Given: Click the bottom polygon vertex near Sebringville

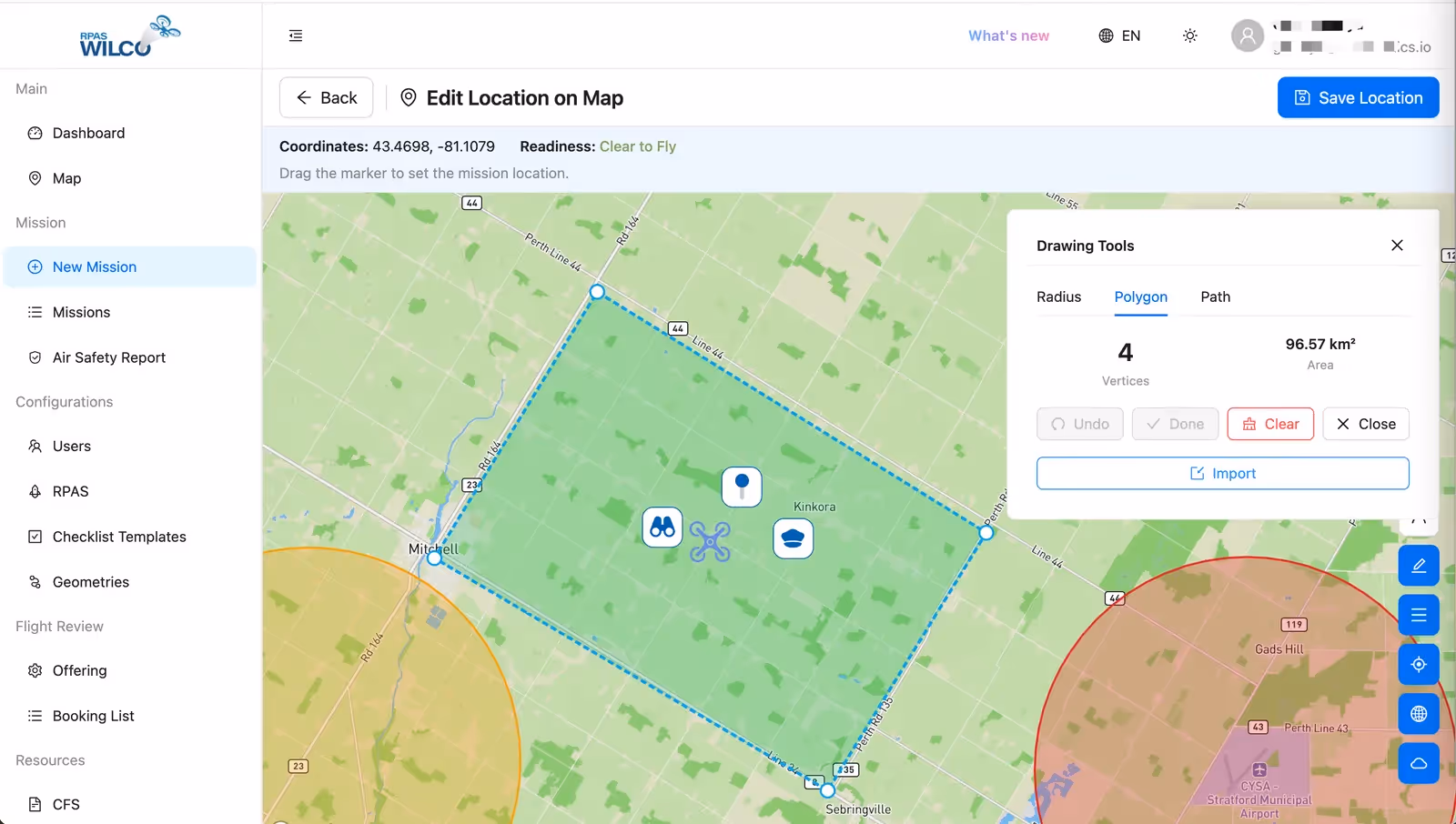Looking at the screenshot, I should (x=827, y=790).
